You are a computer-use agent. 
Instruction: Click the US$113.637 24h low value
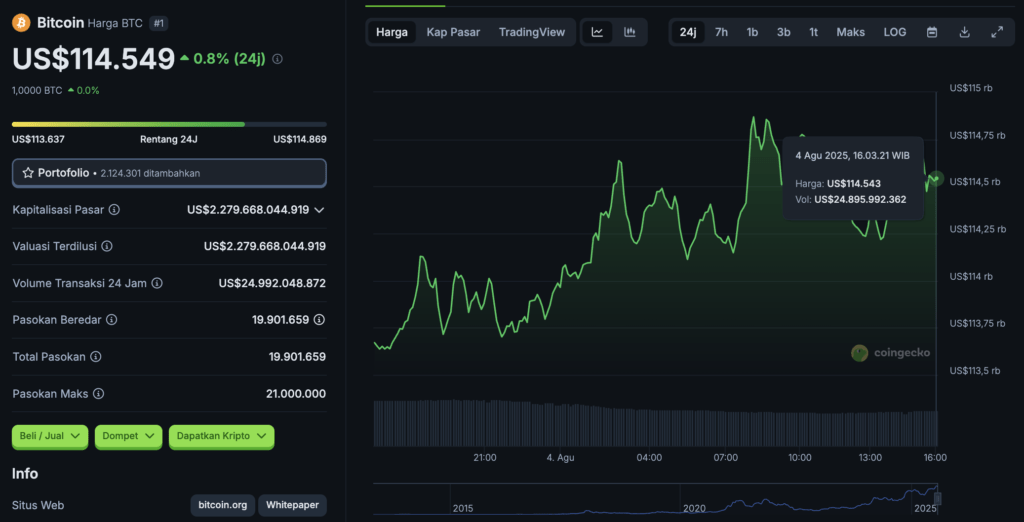pos(38,139)
